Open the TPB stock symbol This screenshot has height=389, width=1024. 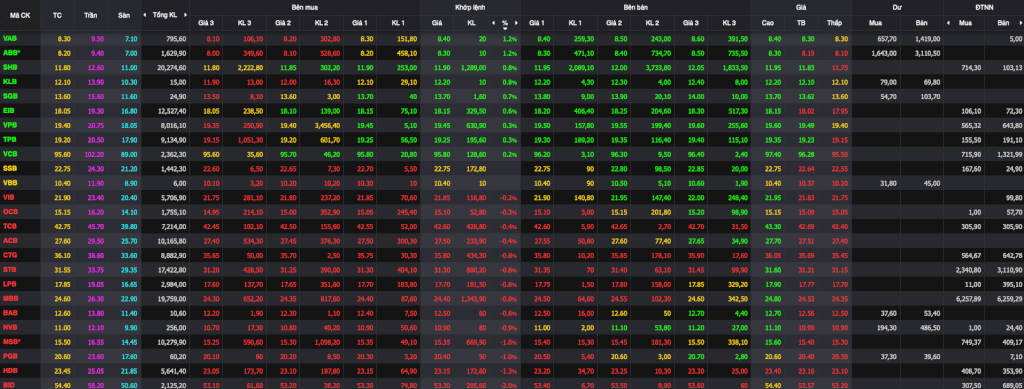point(9,139)
